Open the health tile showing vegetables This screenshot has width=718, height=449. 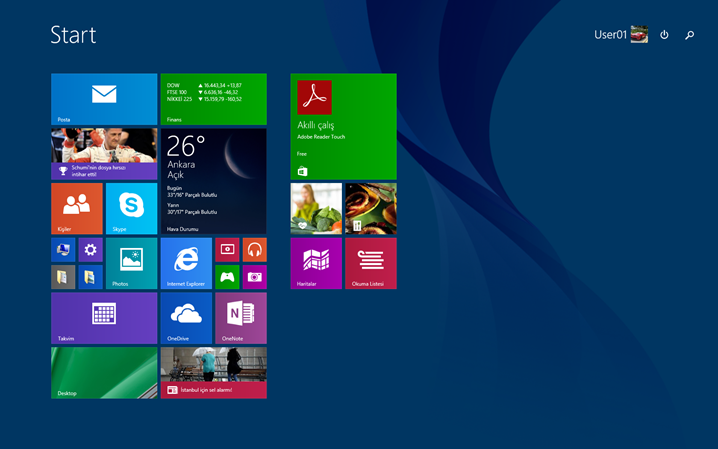[x=316, y=209]
